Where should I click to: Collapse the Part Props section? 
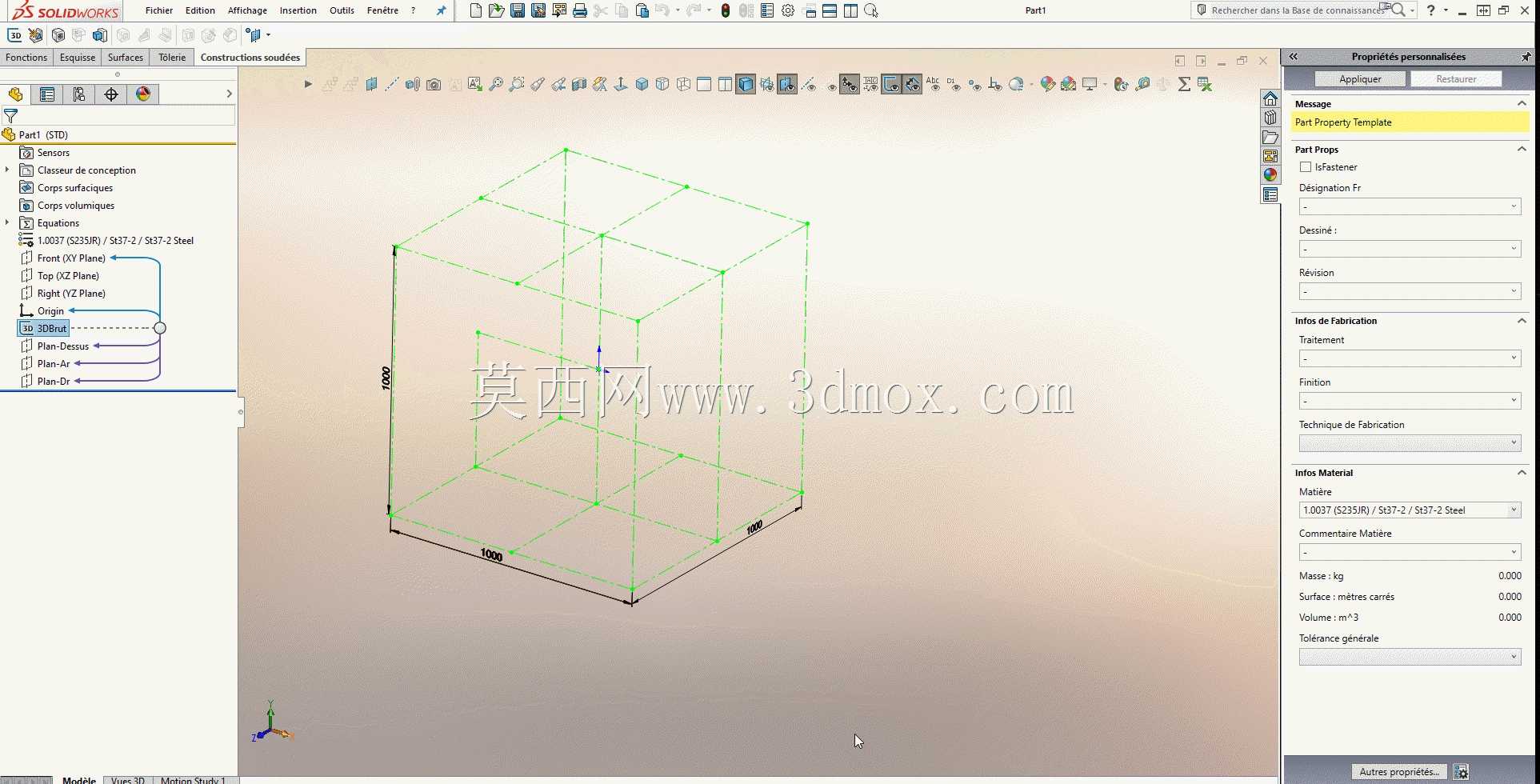pos(1522,150)
